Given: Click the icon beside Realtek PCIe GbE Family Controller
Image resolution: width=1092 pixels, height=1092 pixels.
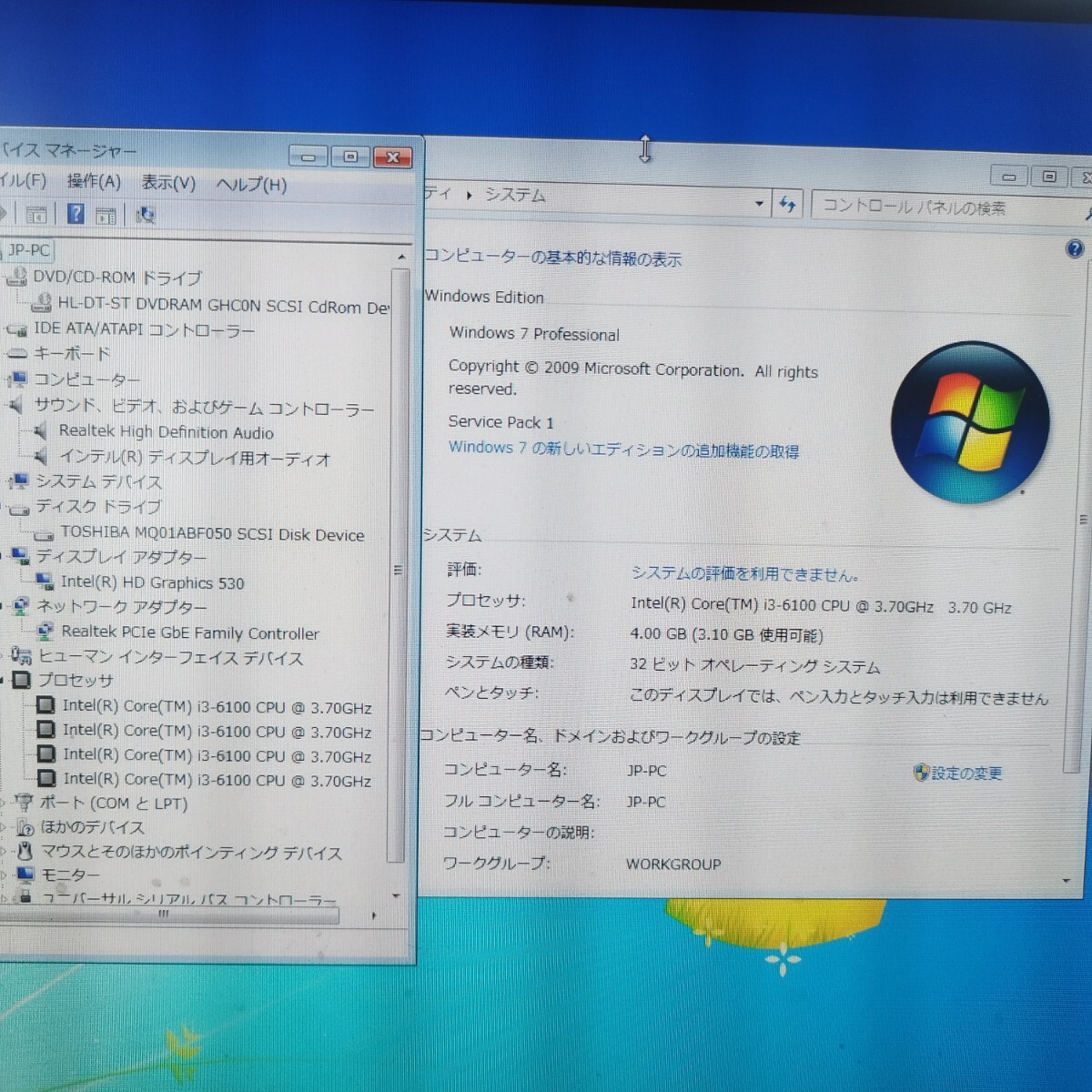Looking at the screenshot, I should [45, 631].
